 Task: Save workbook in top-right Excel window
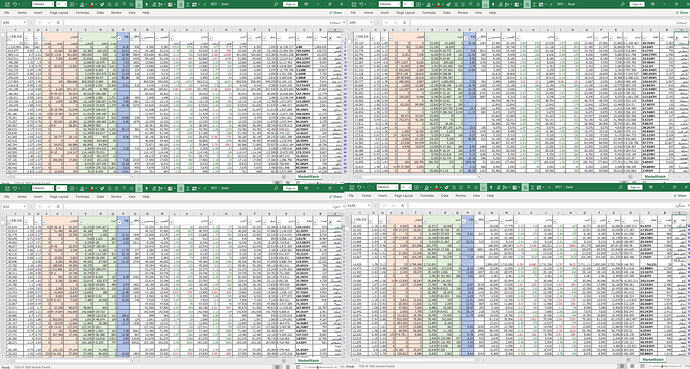[x=354, y=4]
